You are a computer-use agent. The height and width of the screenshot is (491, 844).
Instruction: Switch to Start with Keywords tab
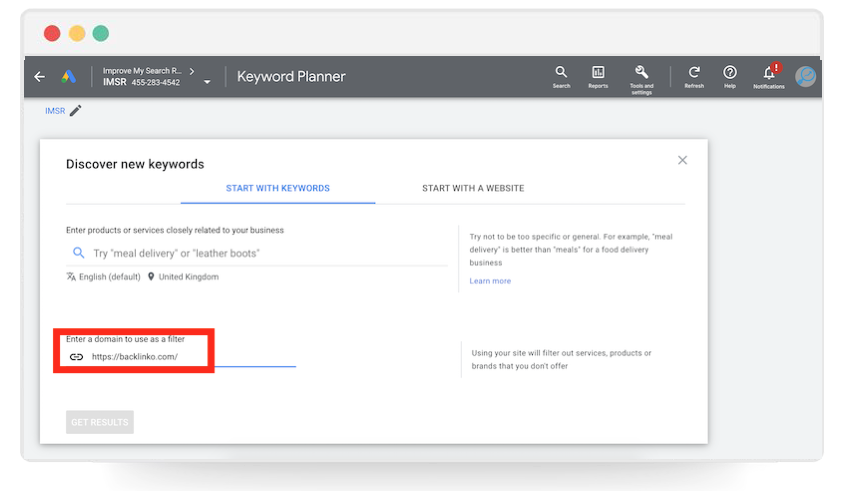click(278, 188)
